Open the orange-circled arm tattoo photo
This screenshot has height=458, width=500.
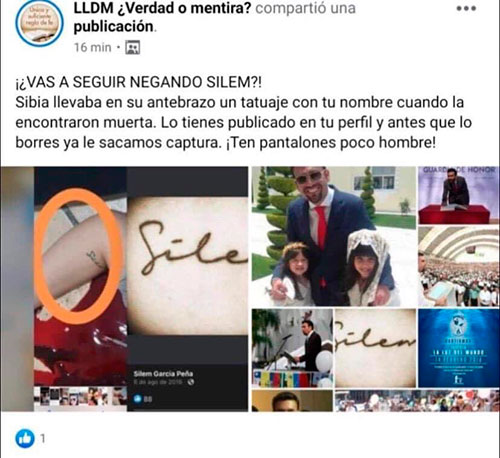click(80, 276)
